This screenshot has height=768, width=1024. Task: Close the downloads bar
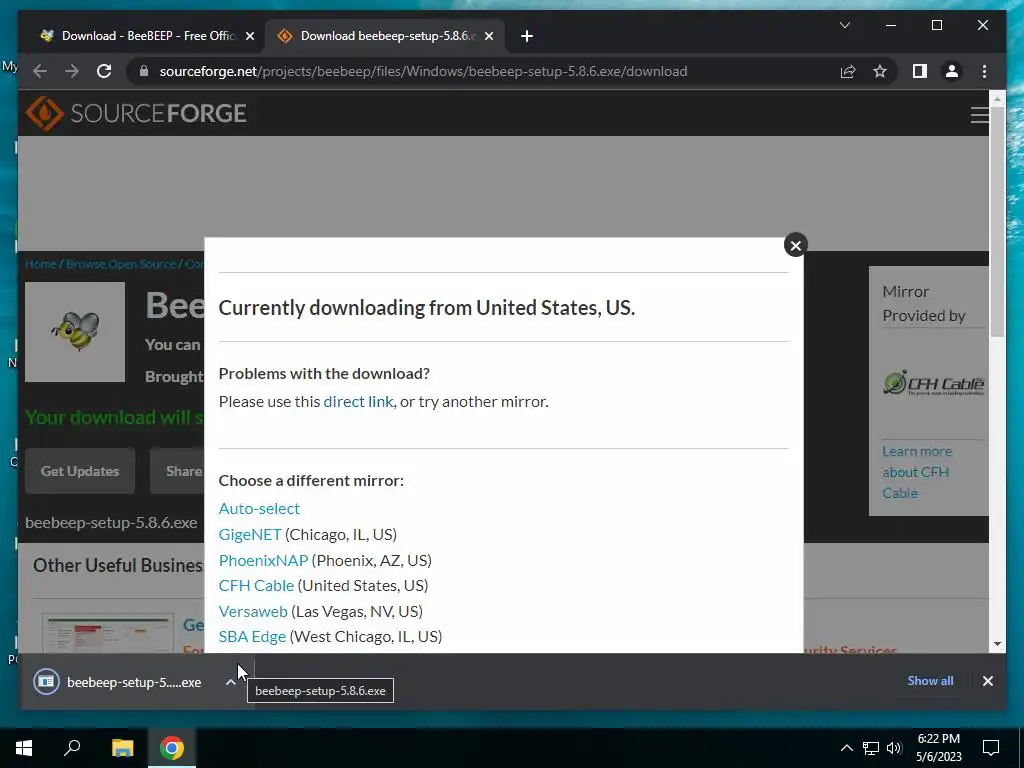point(987,681)
